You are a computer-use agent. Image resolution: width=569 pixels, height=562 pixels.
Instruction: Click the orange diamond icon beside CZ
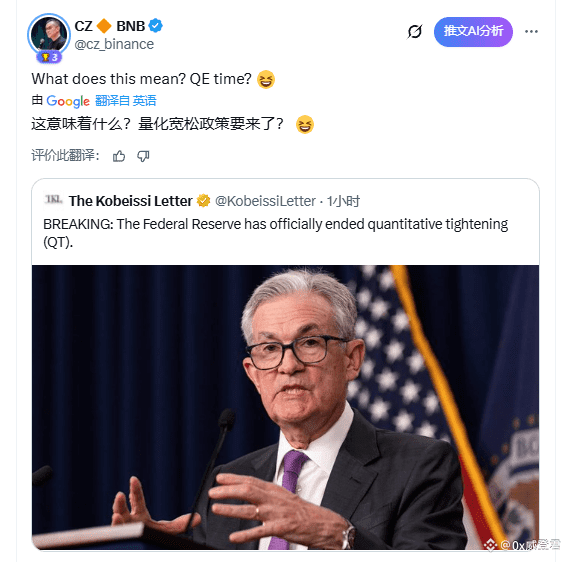[x=105, y=26]
